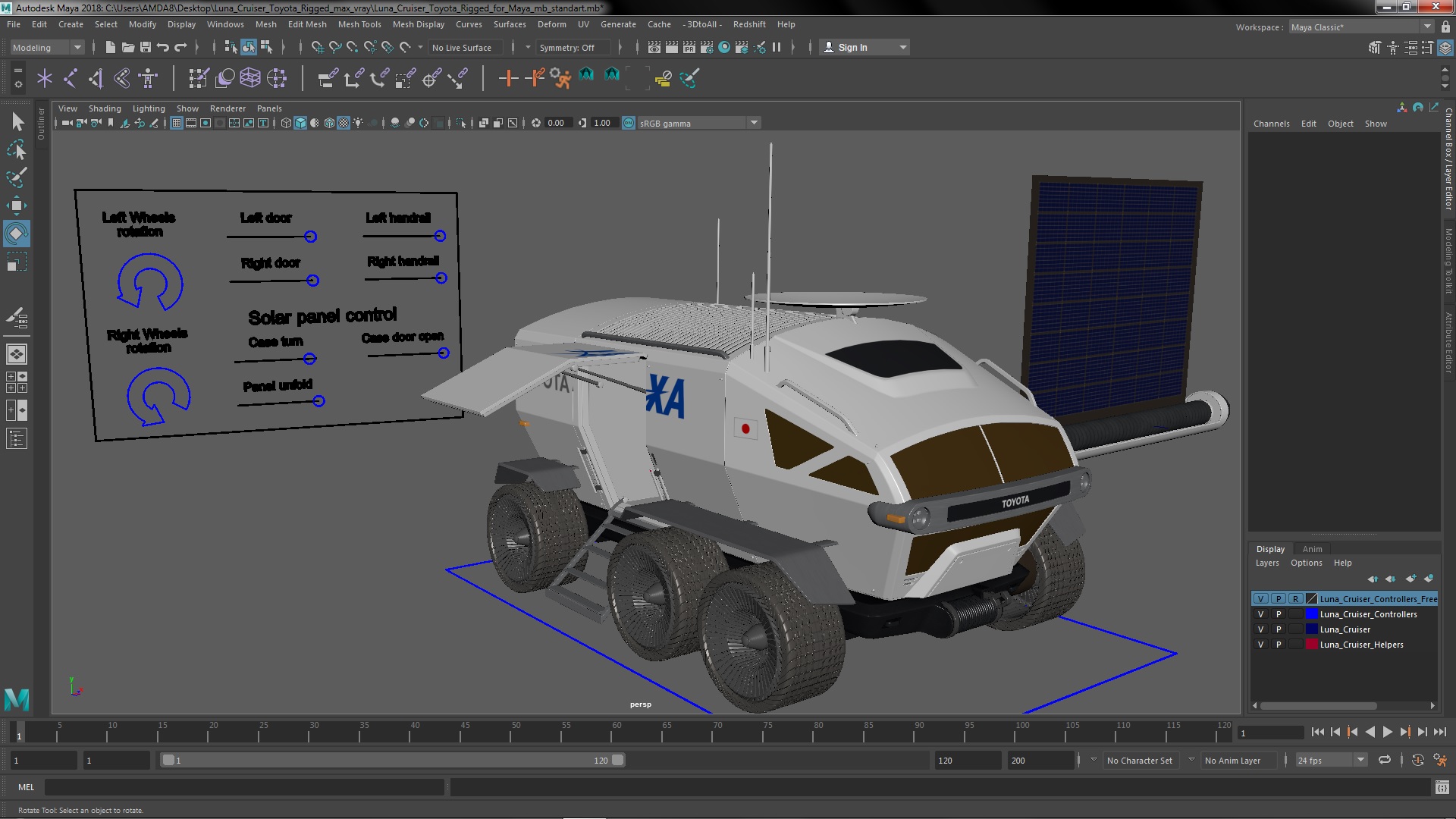1456x819 pixels.
Task: Undo the last action
Action: [x=163, y=47]
